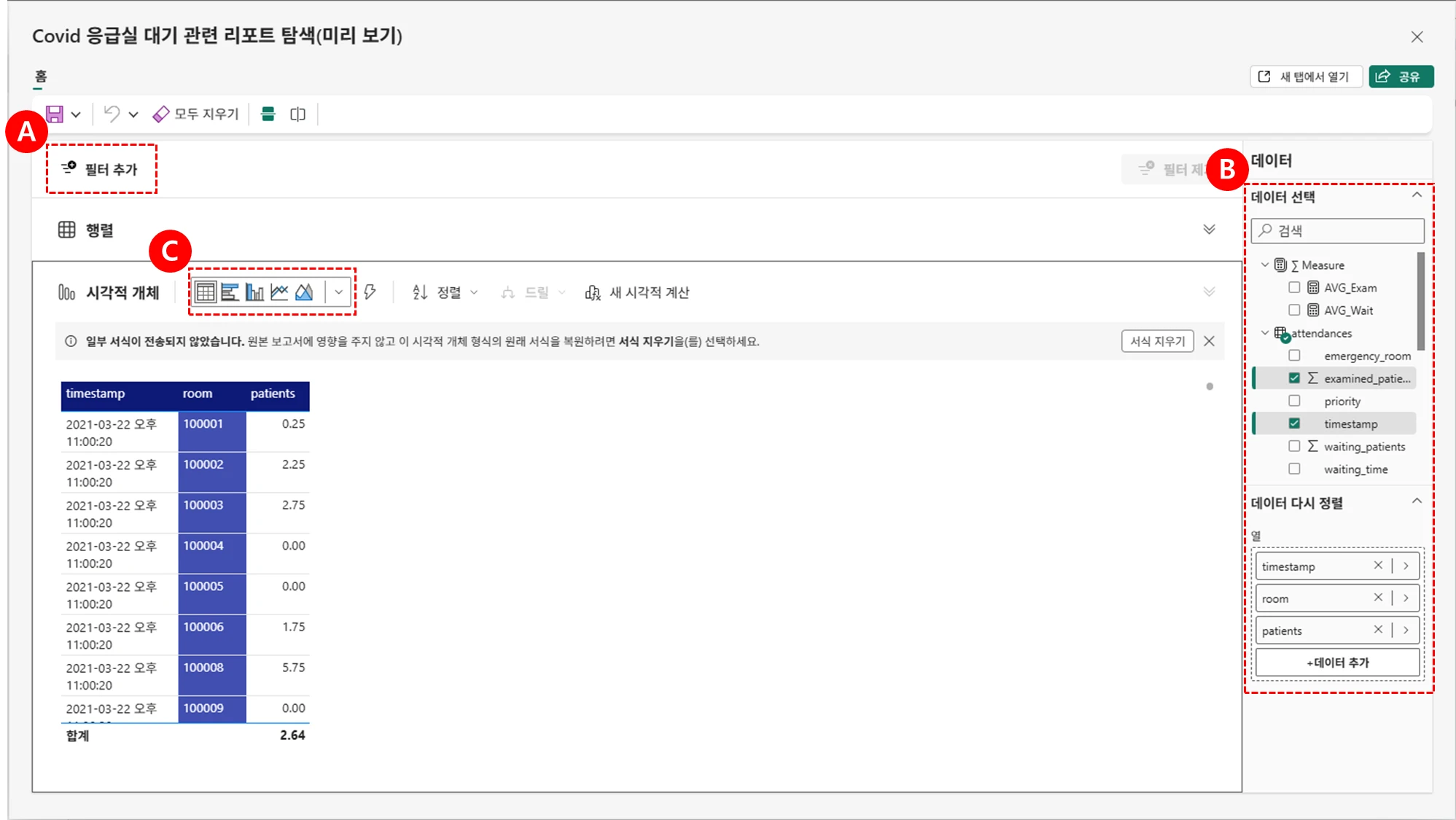Click the purple save icon
This screenshot has width=1456, height=820.
tap(55, 114)
